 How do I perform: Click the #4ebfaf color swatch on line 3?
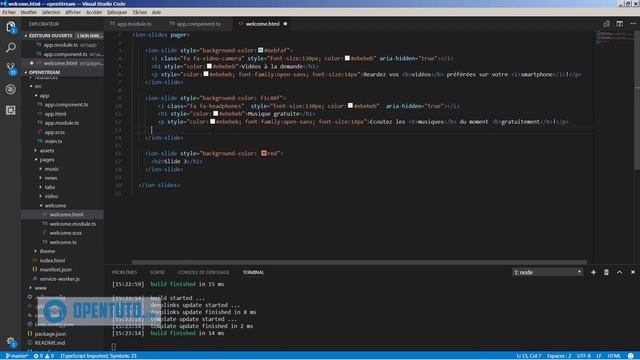[260, 50]
